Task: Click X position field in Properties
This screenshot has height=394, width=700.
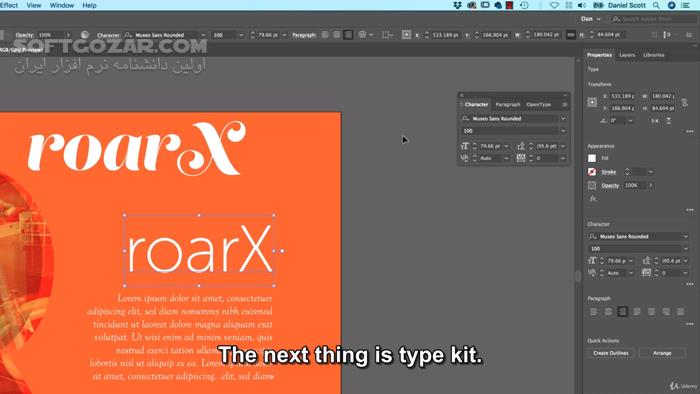Action: [622, 96]
